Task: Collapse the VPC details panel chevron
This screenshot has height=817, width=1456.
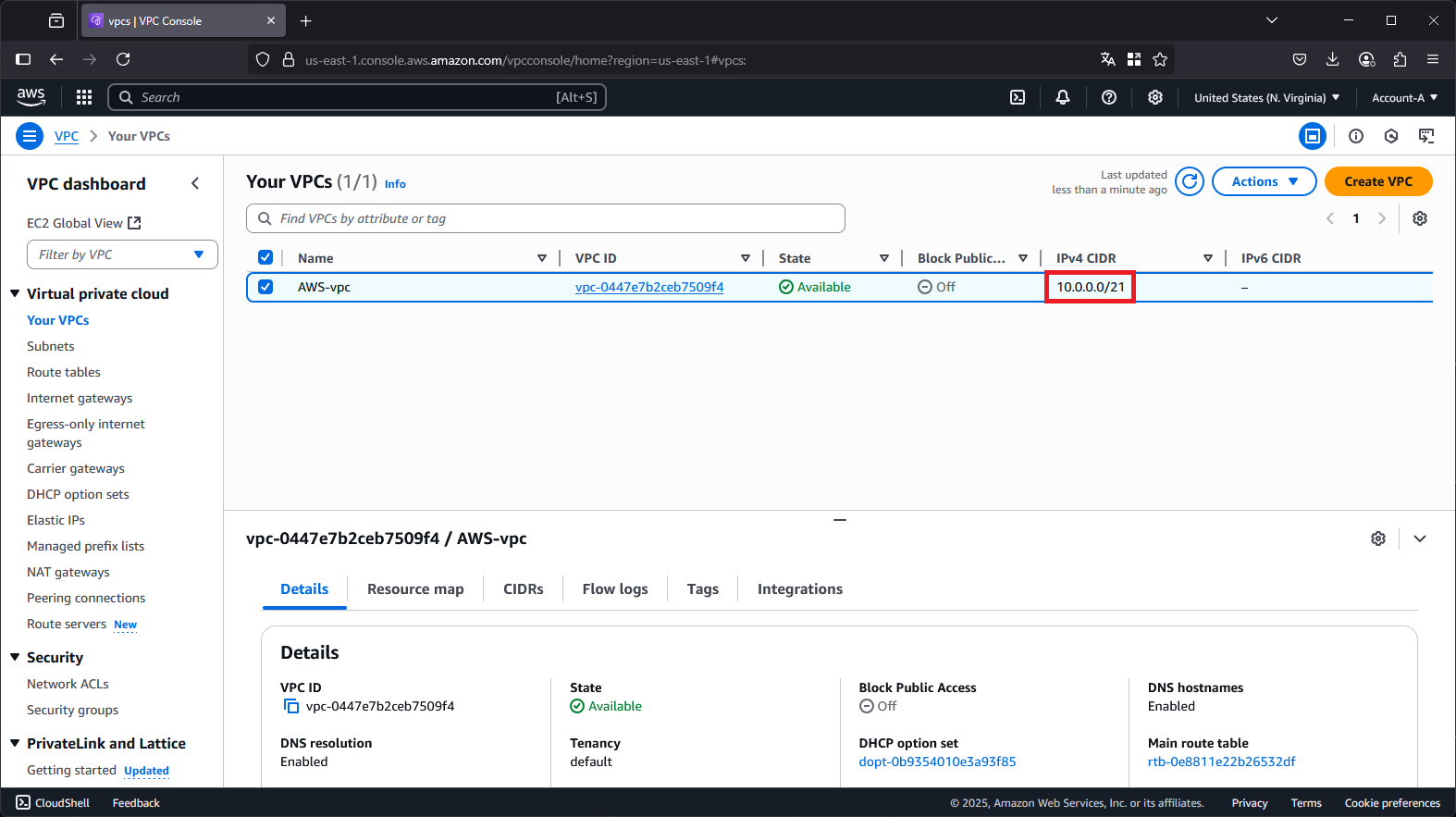Action: point(1420,538)
